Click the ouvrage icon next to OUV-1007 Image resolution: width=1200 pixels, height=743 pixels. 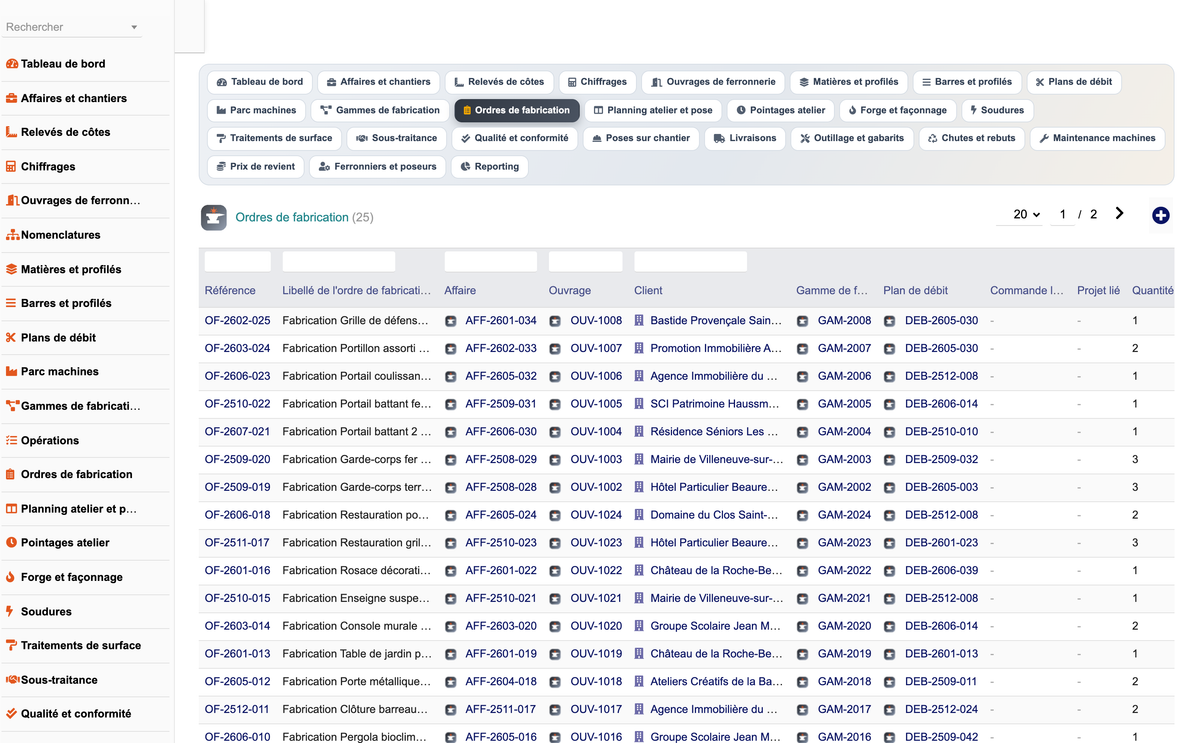click(556, 349)
